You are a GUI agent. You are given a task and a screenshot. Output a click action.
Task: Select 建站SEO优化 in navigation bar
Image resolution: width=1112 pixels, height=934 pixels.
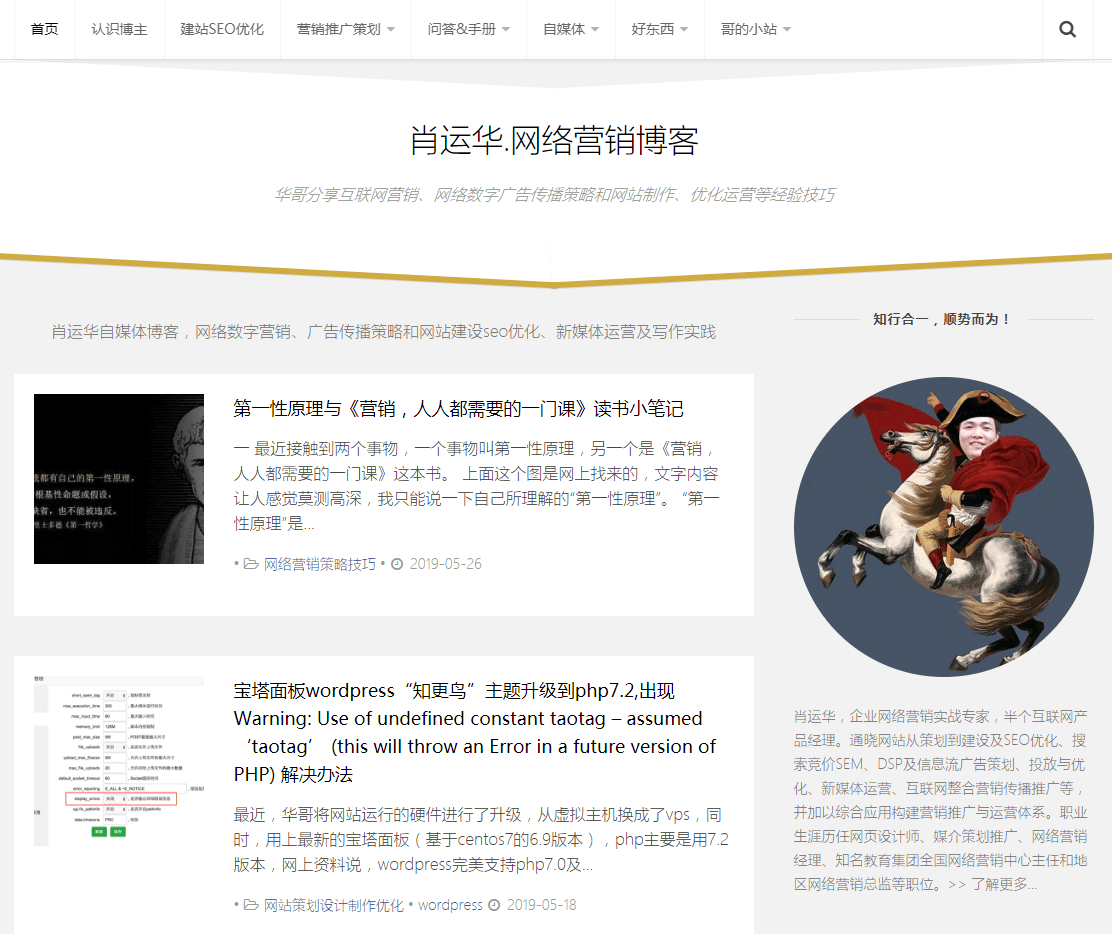click(222, 29)
